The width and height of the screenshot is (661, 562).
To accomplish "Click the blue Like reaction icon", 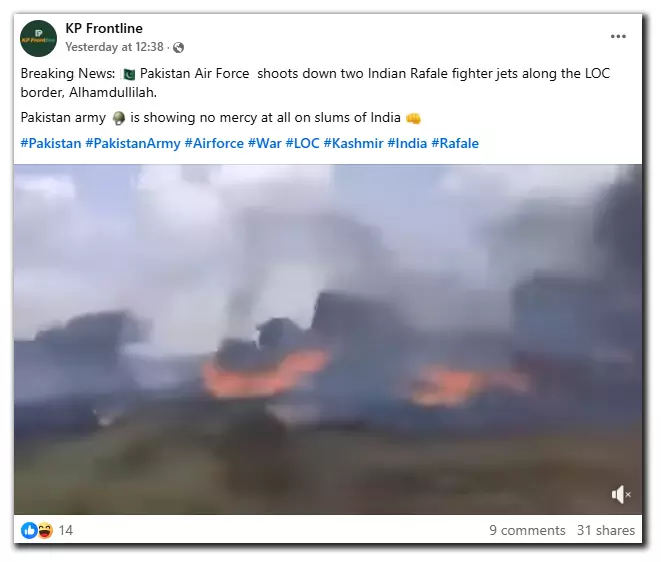I will pyautogui.click(x=29, y=530).
